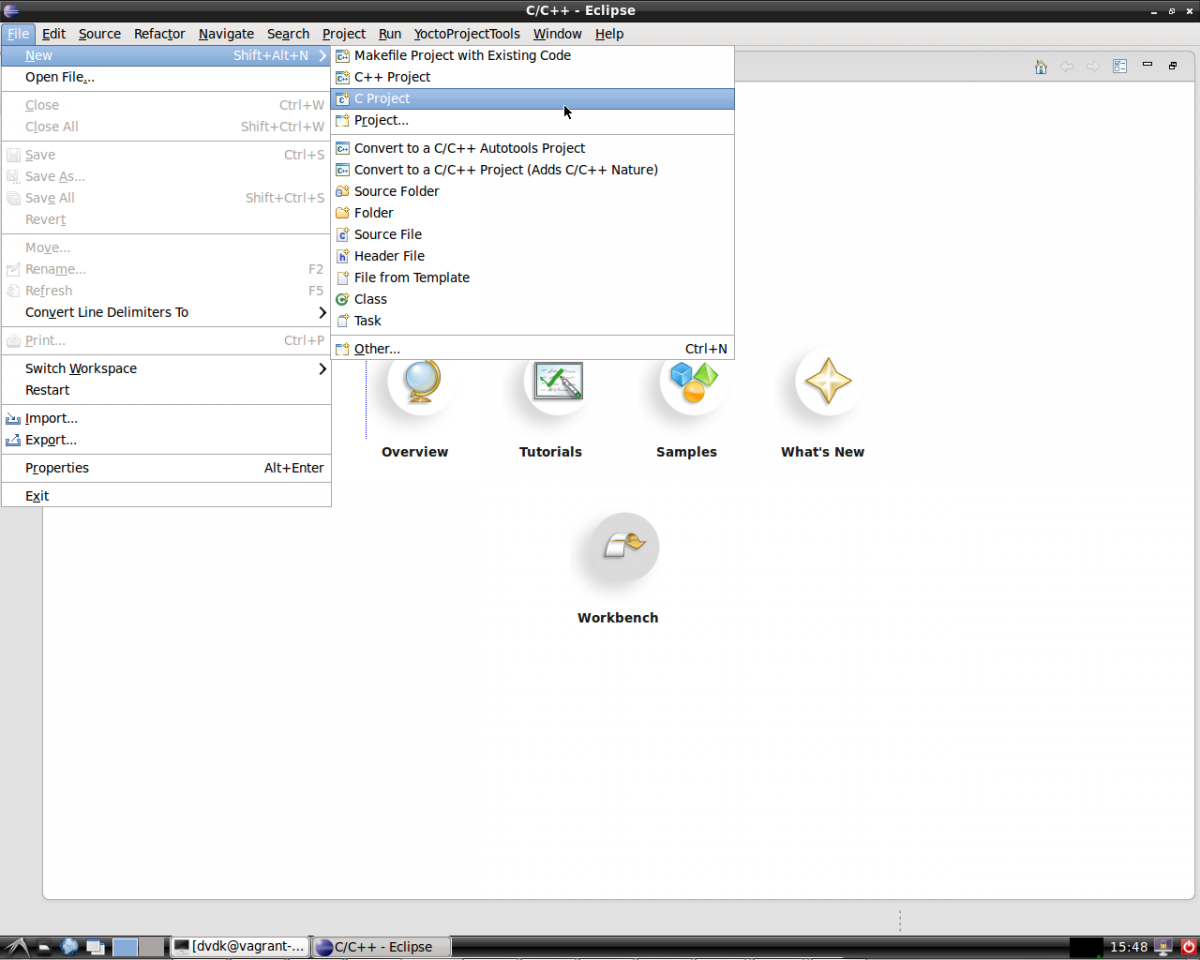Screen dimensions: 1200x960
Task: Open the Tutorials icon on Welcome page
Action: pos(557,381)
